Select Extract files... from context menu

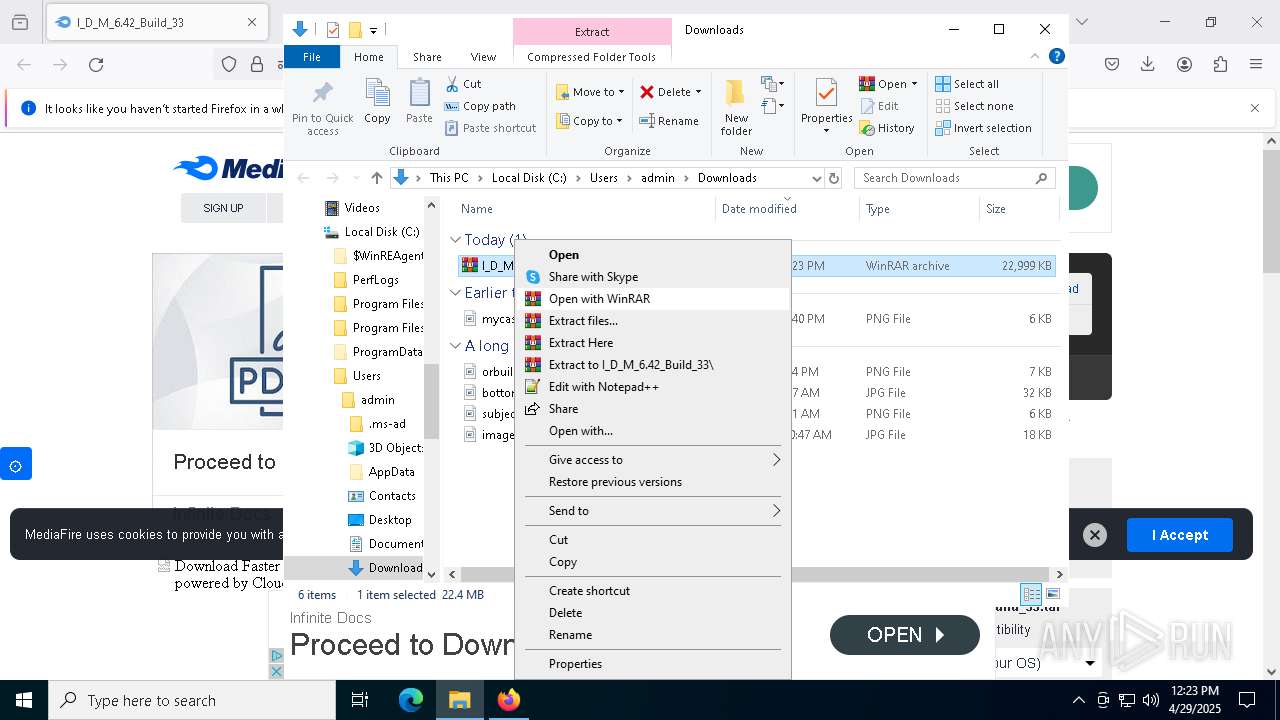(653, 321)
